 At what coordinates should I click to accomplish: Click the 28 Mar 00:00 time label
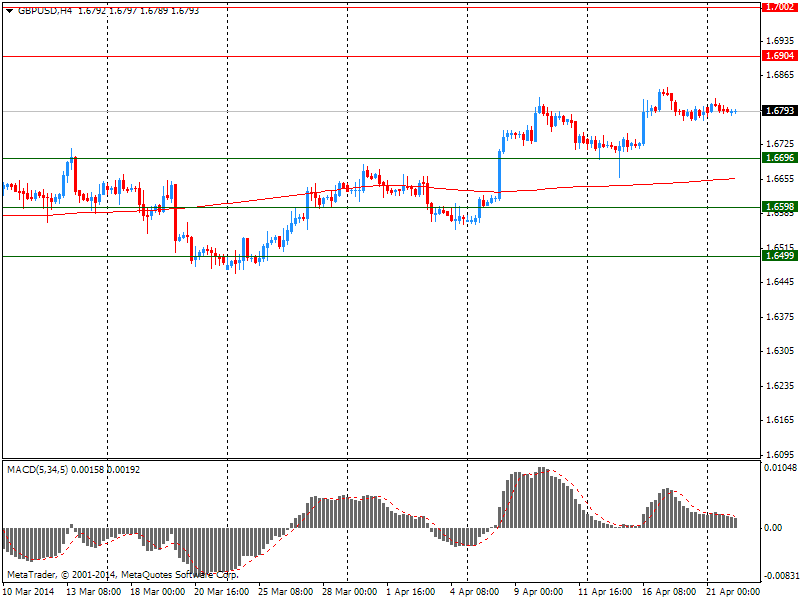coord(349,592)
